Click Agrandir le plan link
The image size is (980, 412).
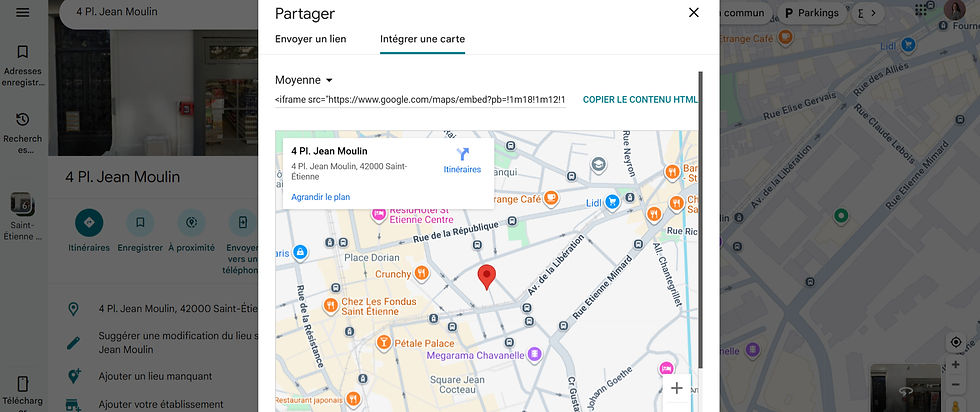[x=321, y=197]
